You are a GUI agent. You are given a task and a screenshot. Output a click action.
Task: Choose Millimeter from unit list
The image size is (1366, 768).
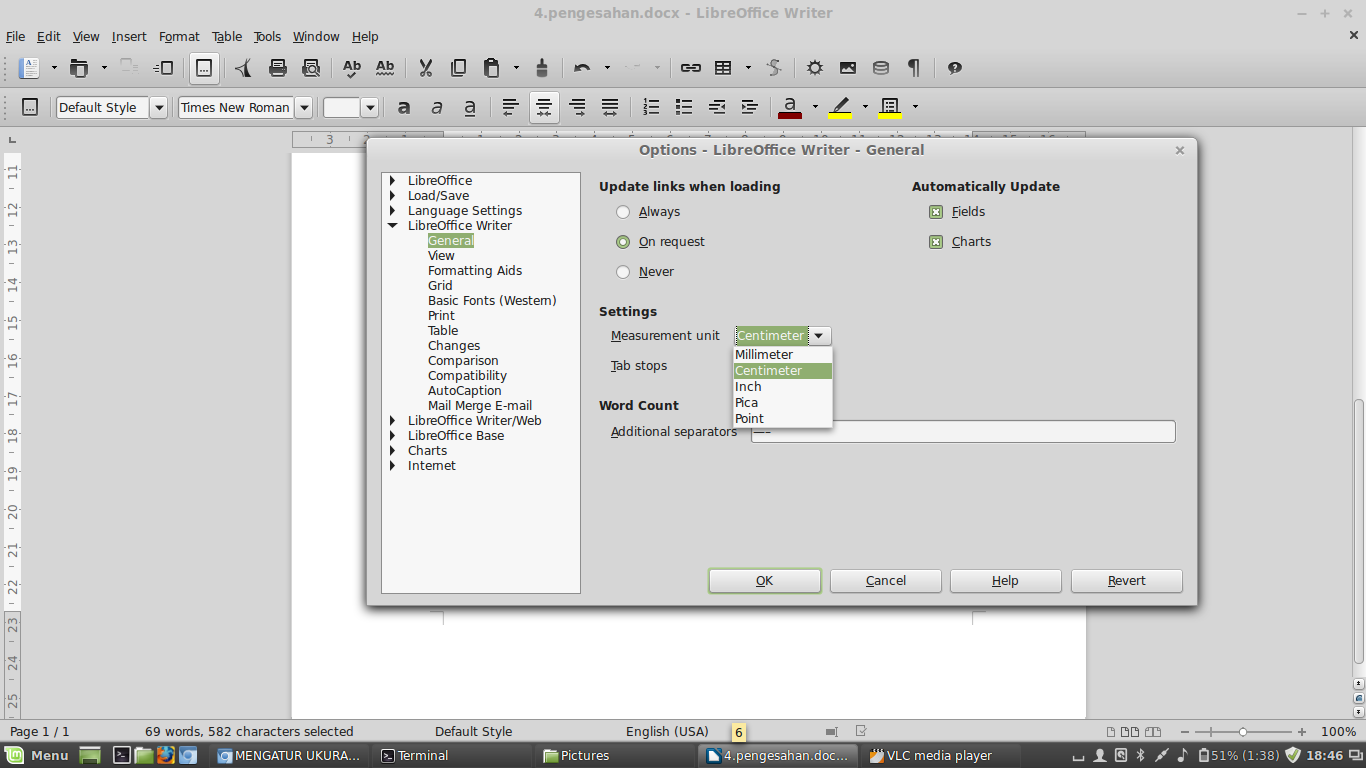click(x=783, y=355)
